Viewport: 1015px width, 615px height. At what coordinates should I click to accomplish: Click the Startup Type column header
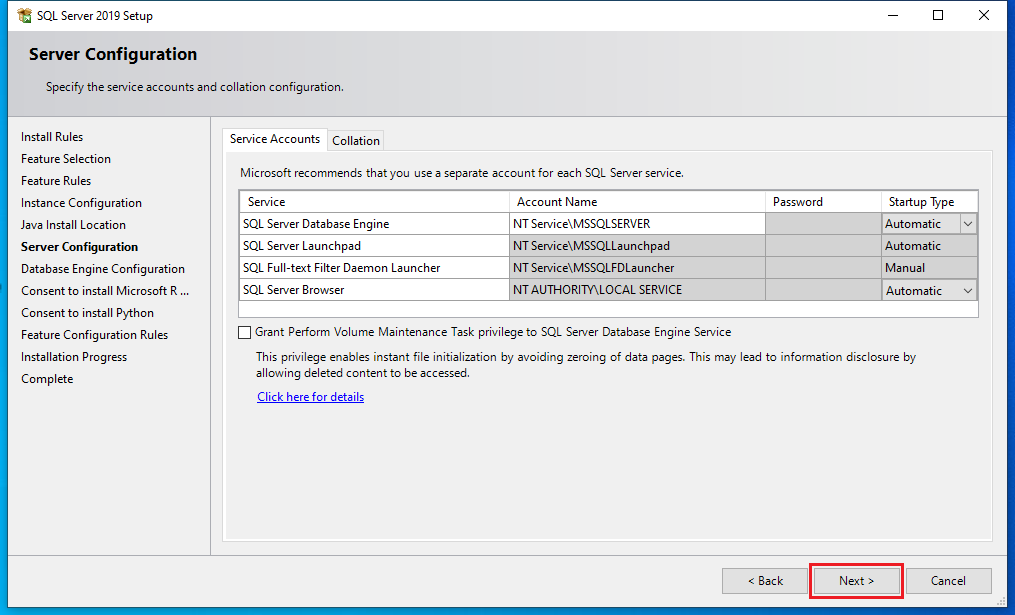[928, 202]
